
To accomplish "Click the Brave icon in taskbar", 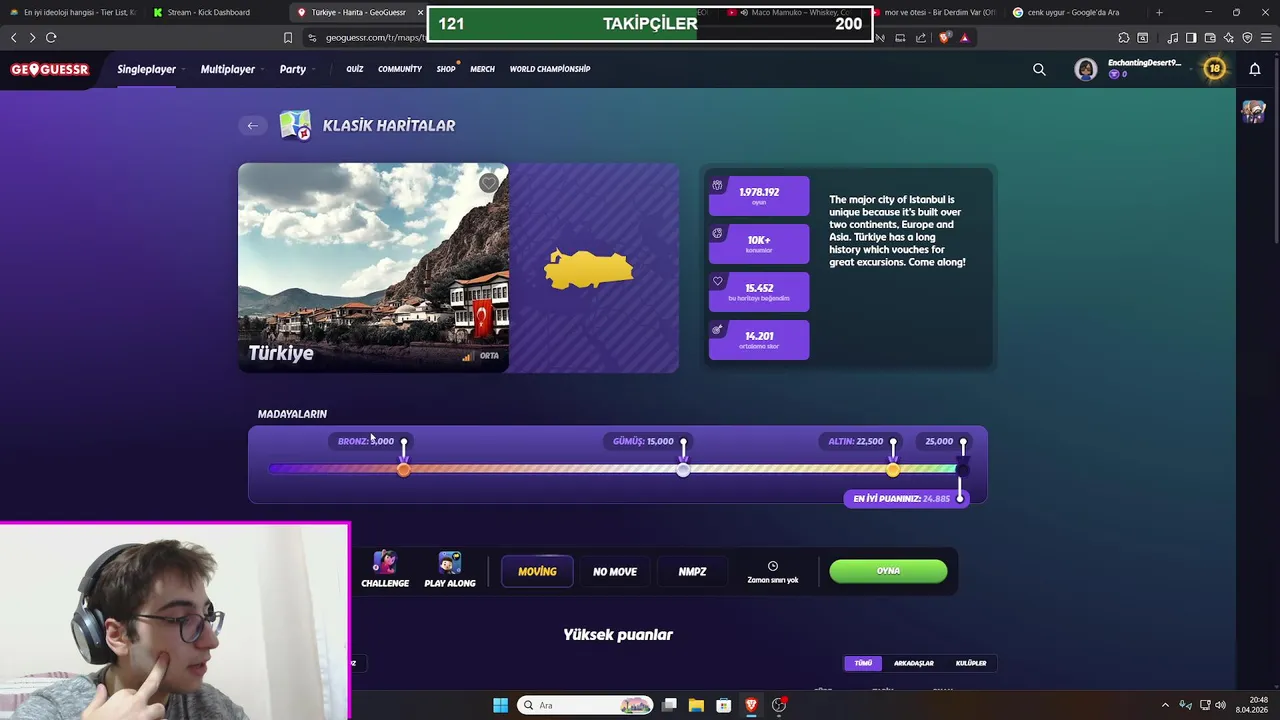I will pyautogui.click(x=751, y=705).
